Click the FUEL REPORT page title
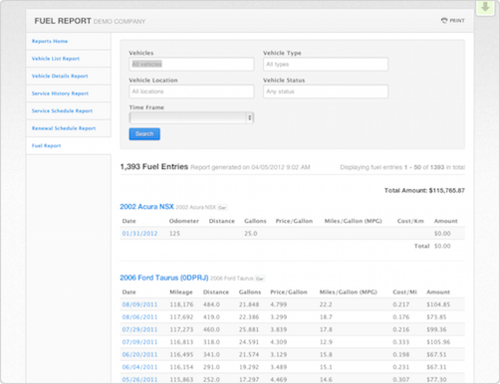 tap(63, 21)
